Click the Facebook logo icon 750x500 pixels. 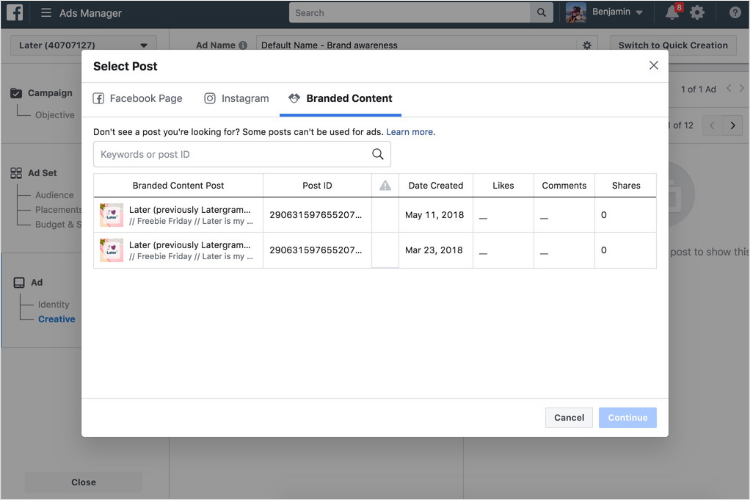[14, 12]
